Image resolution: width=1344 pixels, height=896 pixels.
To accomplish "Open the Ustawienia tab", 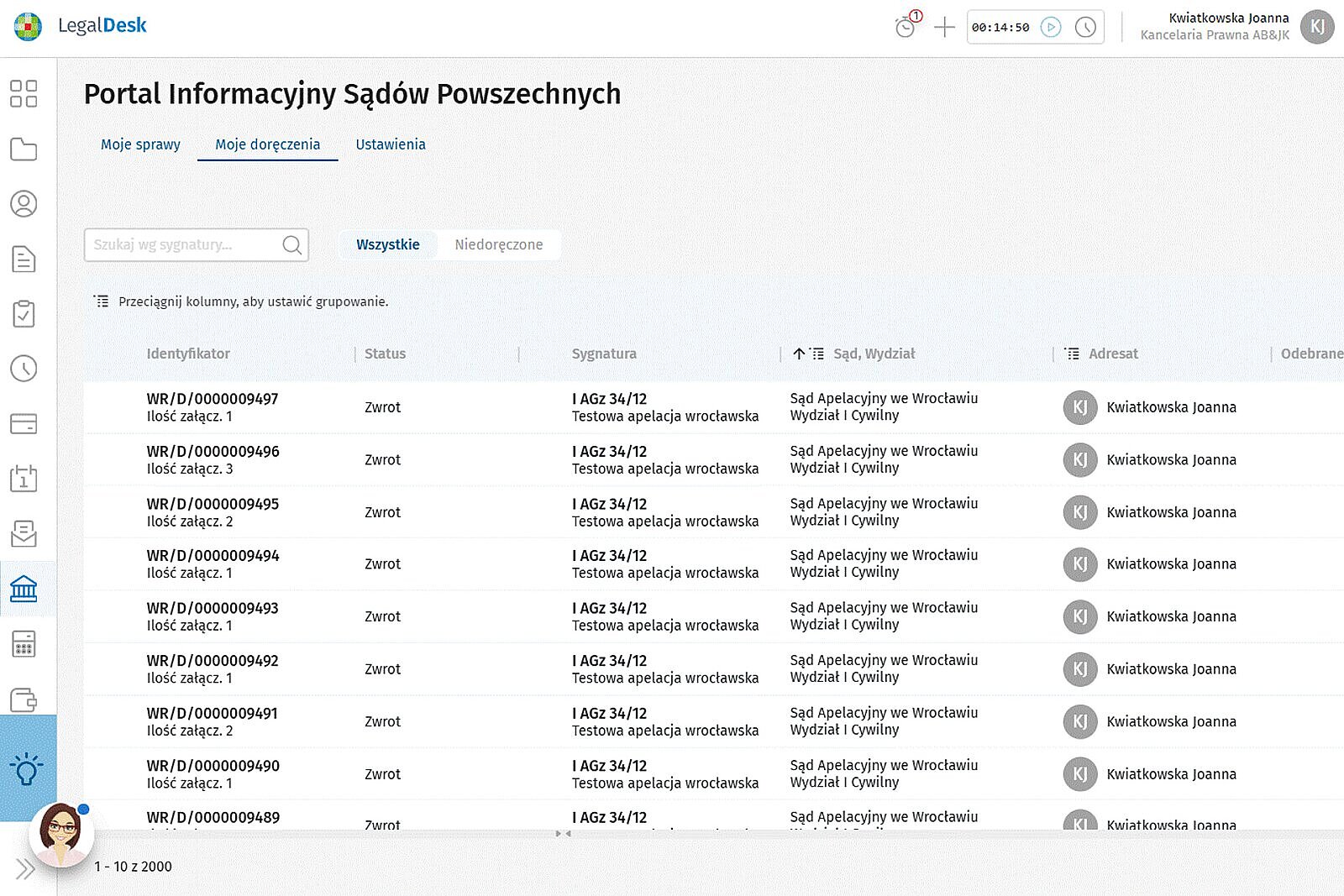I will coord(390,144).
